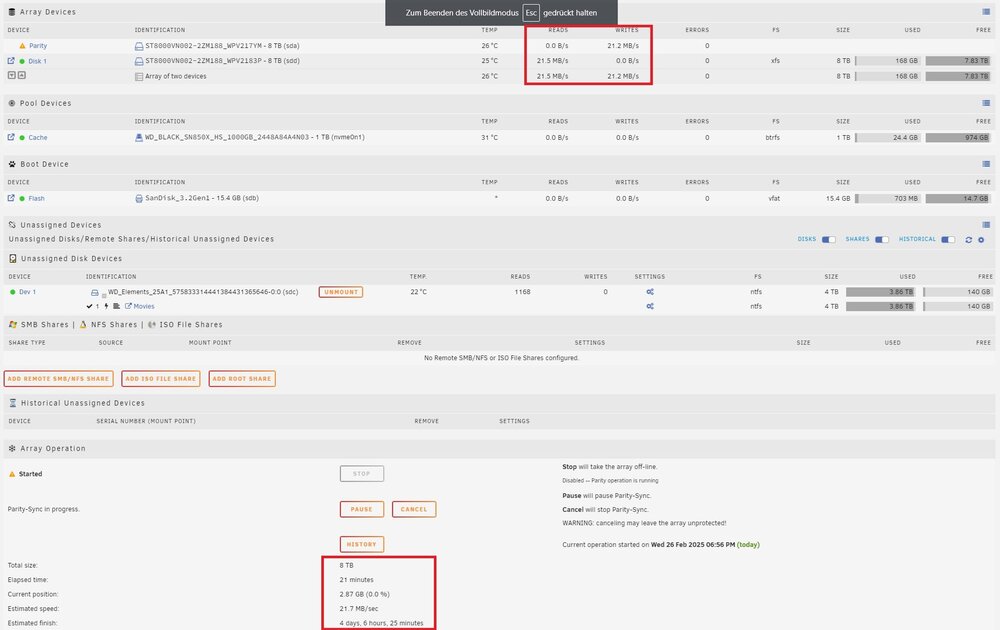Open the Disk 1 browse icon
This screenshot has width=1000, height=630.
(x=11, y=61)
